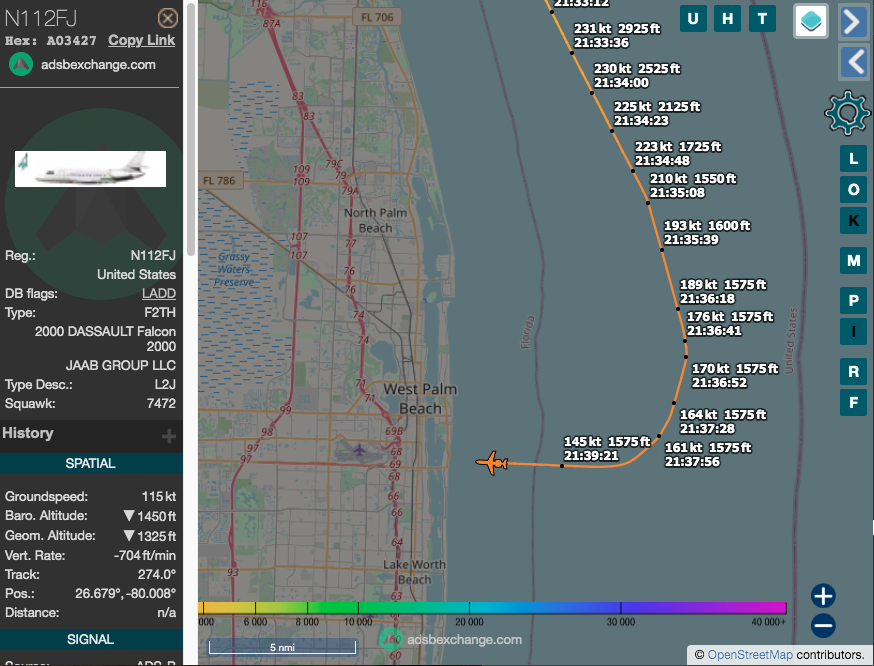This screenshot has width=874, height=666.
Task: Open the map layers selector
Action: click(x=811, y=21)
